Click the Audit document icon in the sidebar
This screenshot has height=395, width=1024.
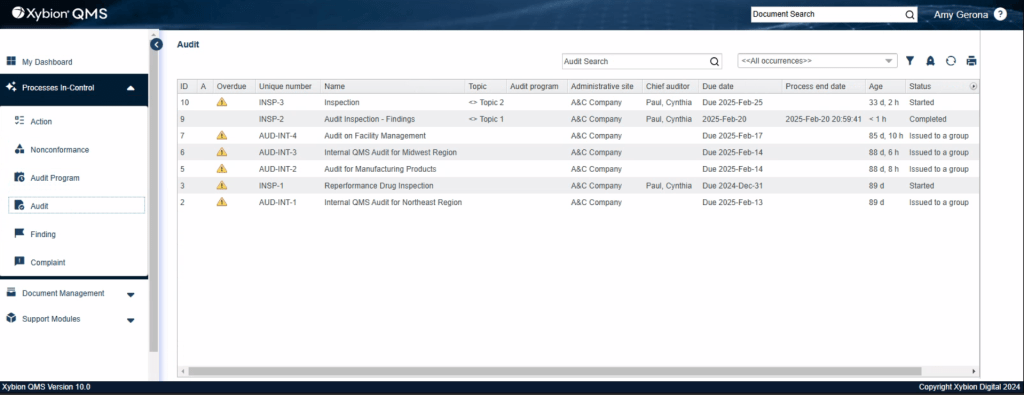pos(19,205)
